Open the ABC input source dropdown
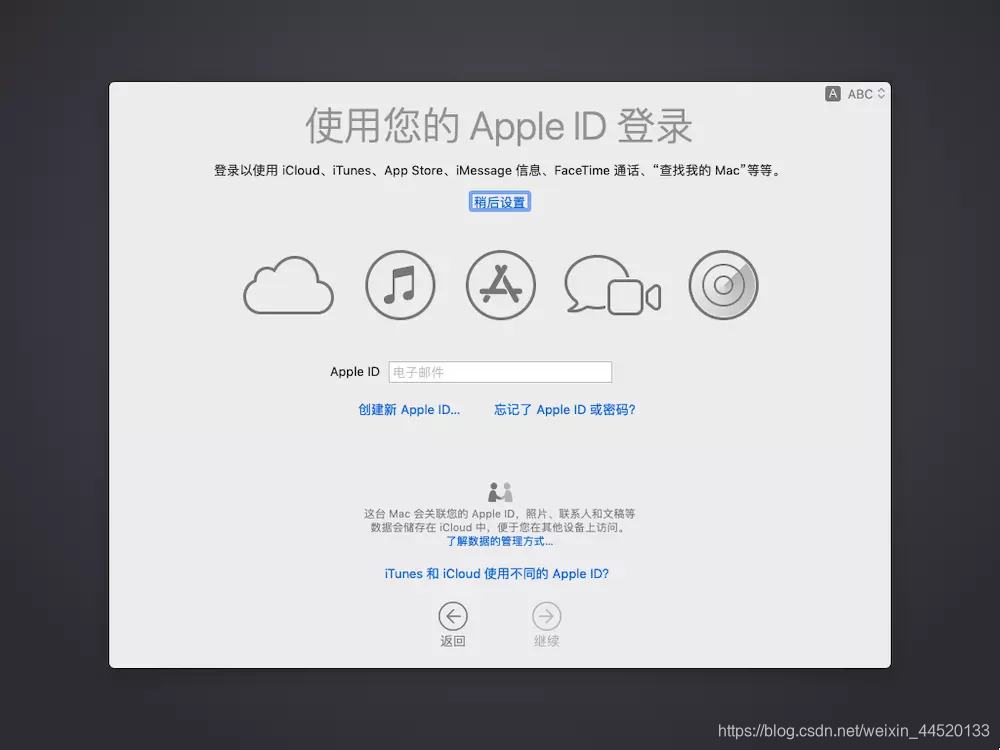The height and width of the screenshot is (750, 1000). pos(866,94)
